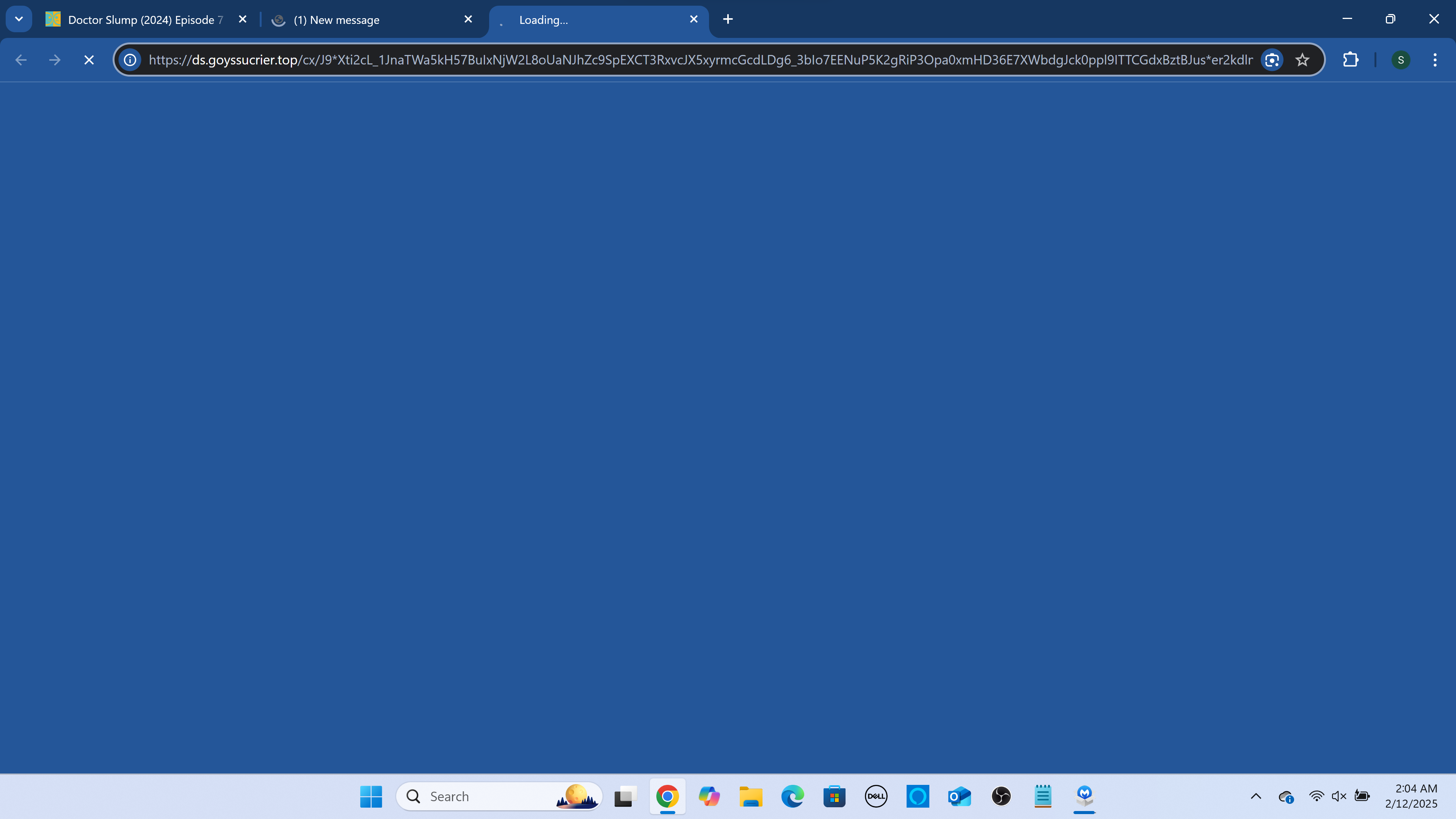Open the site information icon in the address bar
1456x819 pixels.
click(x=130, y=60)
